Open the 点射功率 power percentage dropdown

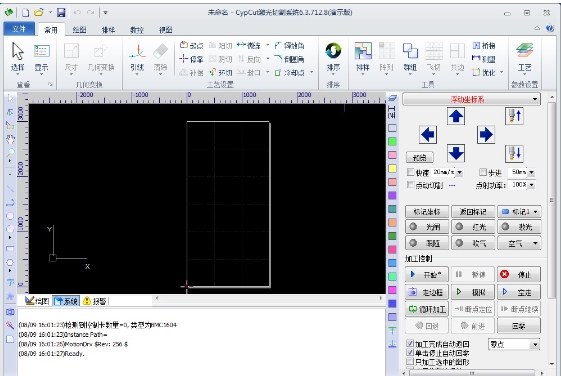coord(532,185)
